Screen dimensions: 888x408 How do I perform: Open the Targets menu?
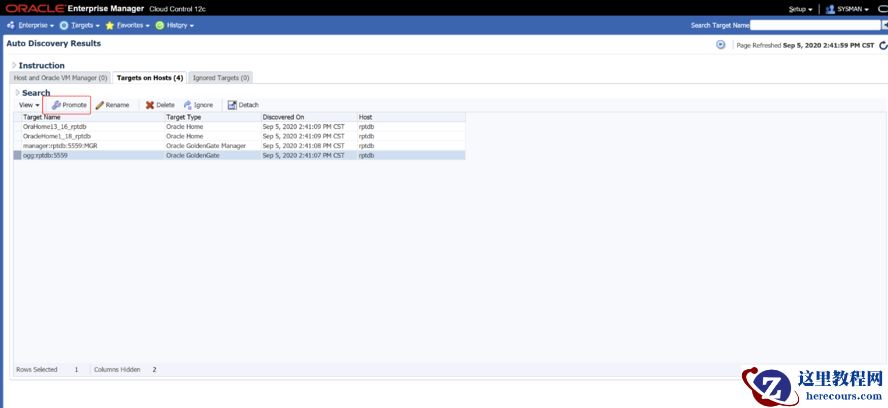80,26
